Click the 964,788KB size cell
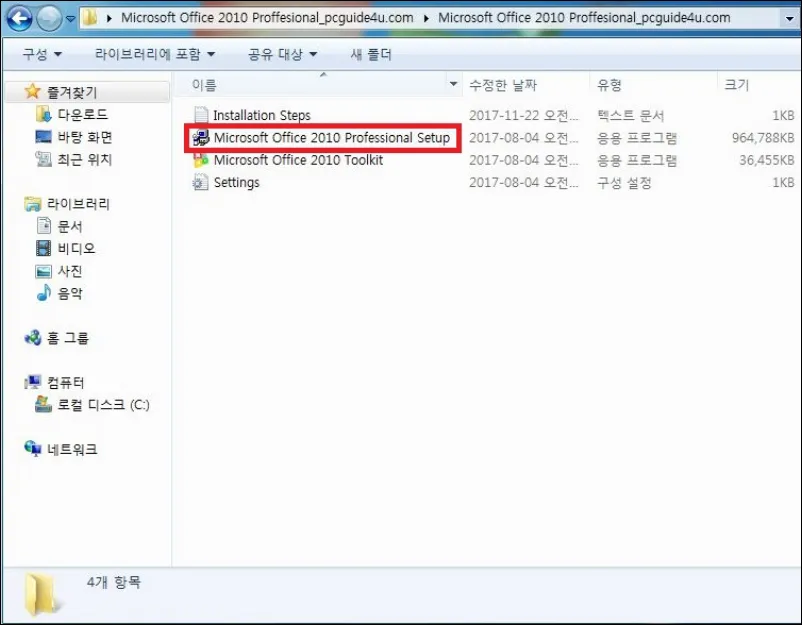This screenshot has height=625, width=802. click(x=763, y=138)
